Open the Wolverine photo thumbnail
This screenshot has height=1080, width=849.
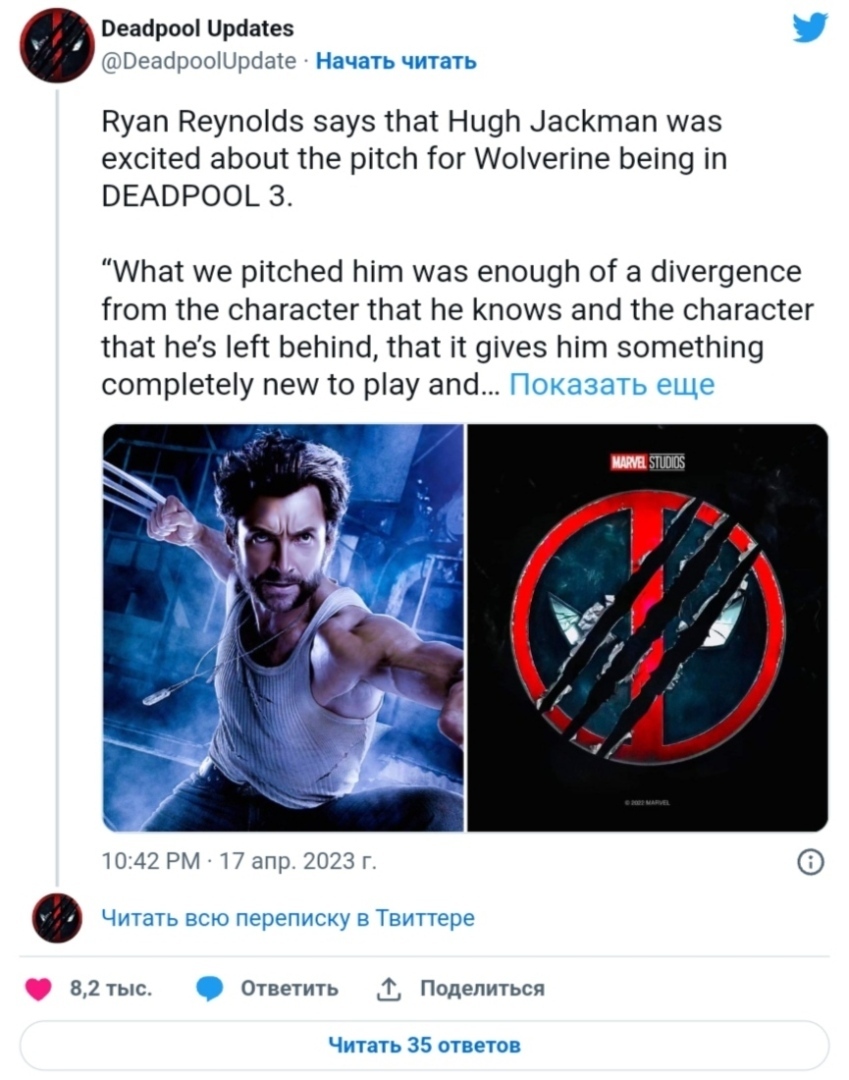click(284, 627)
